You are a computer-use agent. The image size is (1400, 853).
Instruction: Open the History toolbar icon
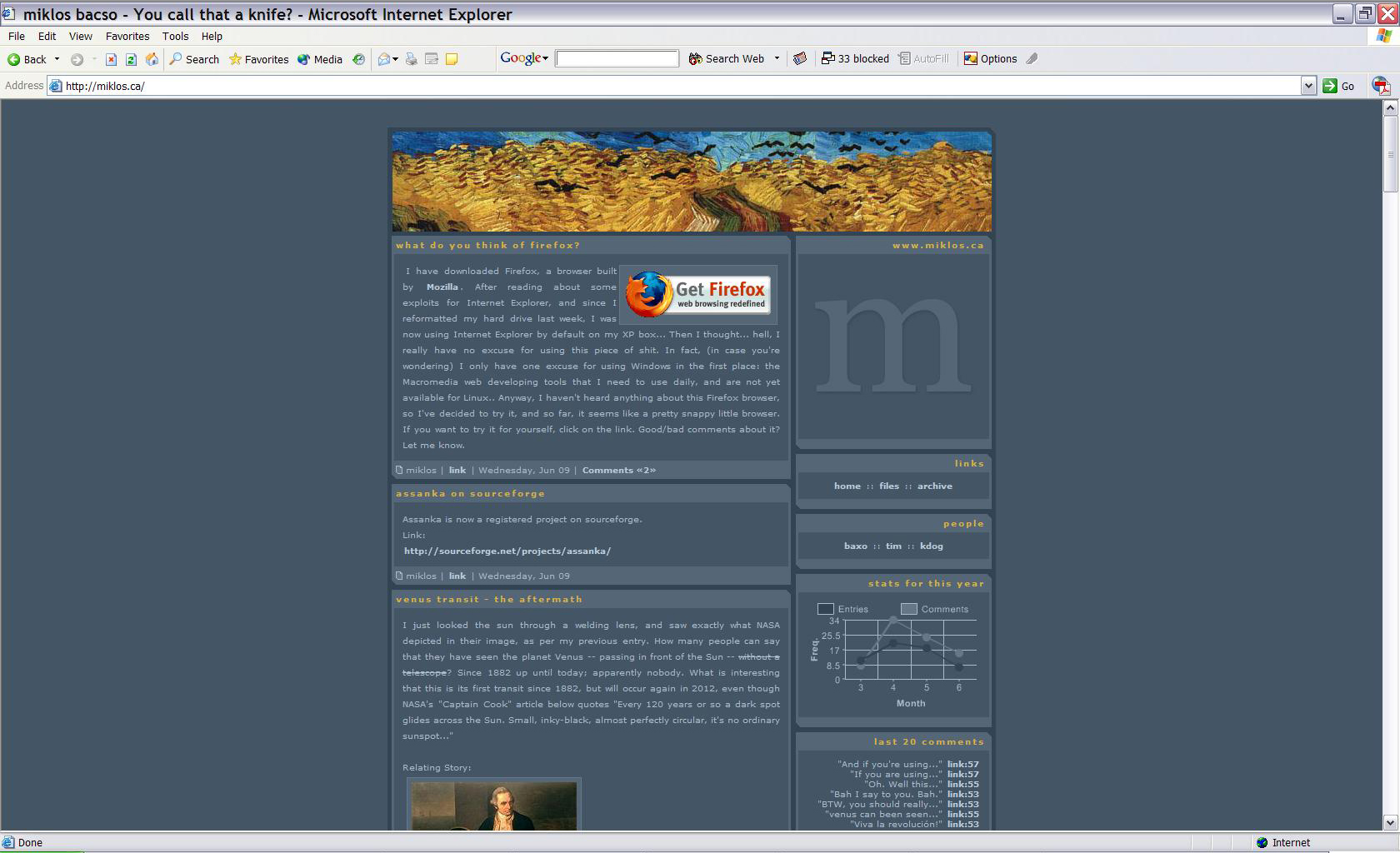coord(358,59)
